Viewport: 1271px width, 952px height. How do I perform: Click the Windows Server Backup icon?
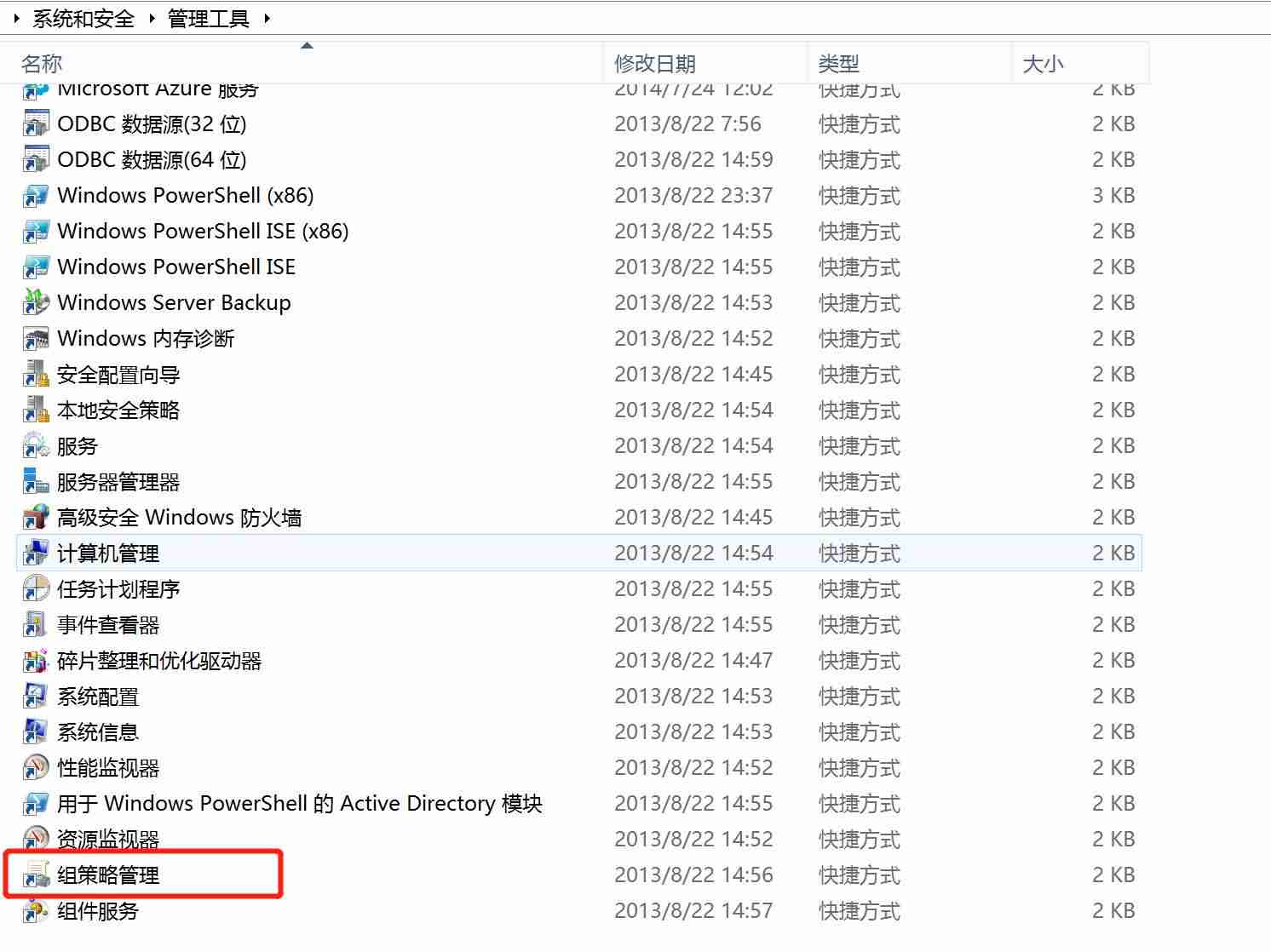36,303
